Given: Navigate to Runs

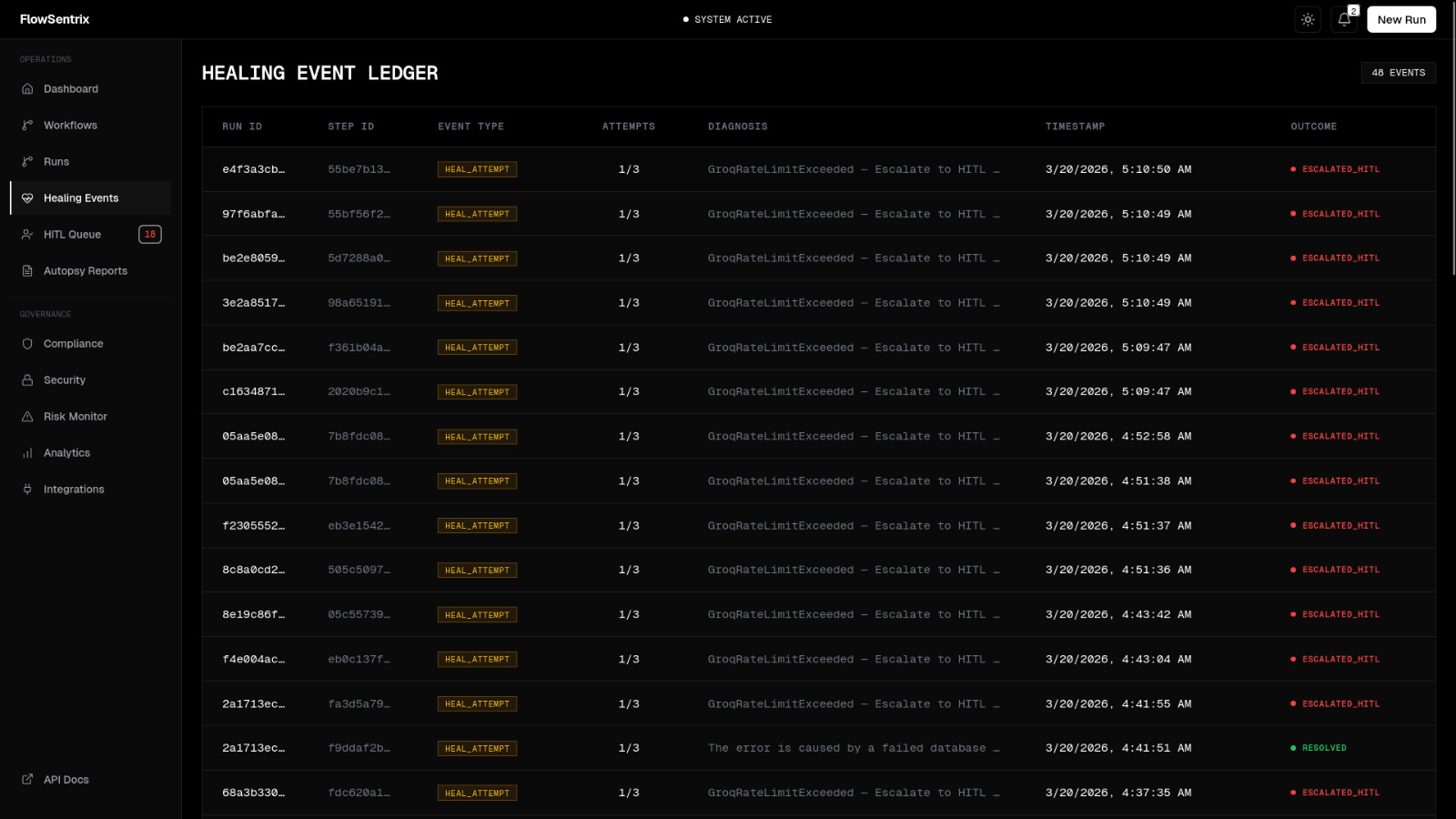Looking at the screenshot, I should 90,162.
